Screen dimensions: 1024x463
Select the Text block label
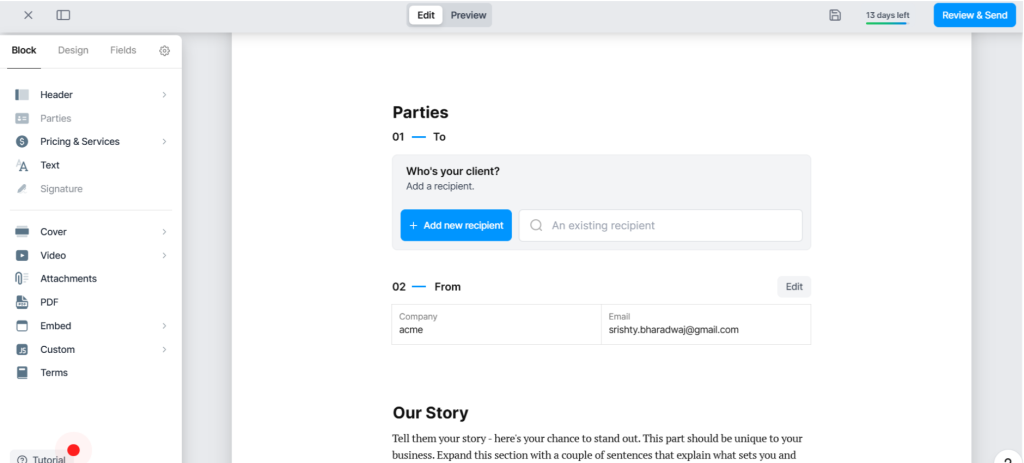(50, 165)
